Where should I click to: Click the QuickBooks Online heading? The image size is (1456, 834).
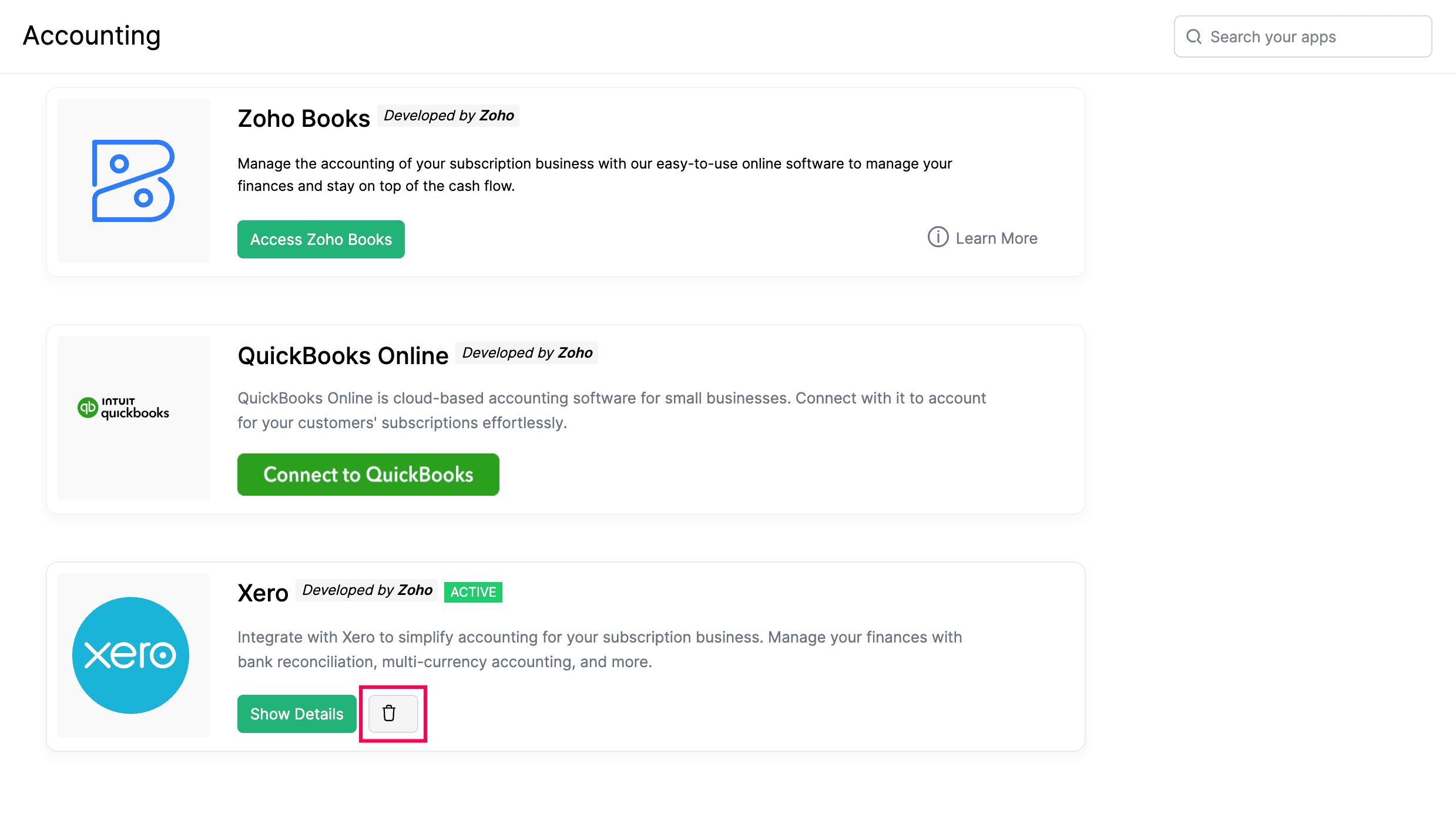pos(343,356)
